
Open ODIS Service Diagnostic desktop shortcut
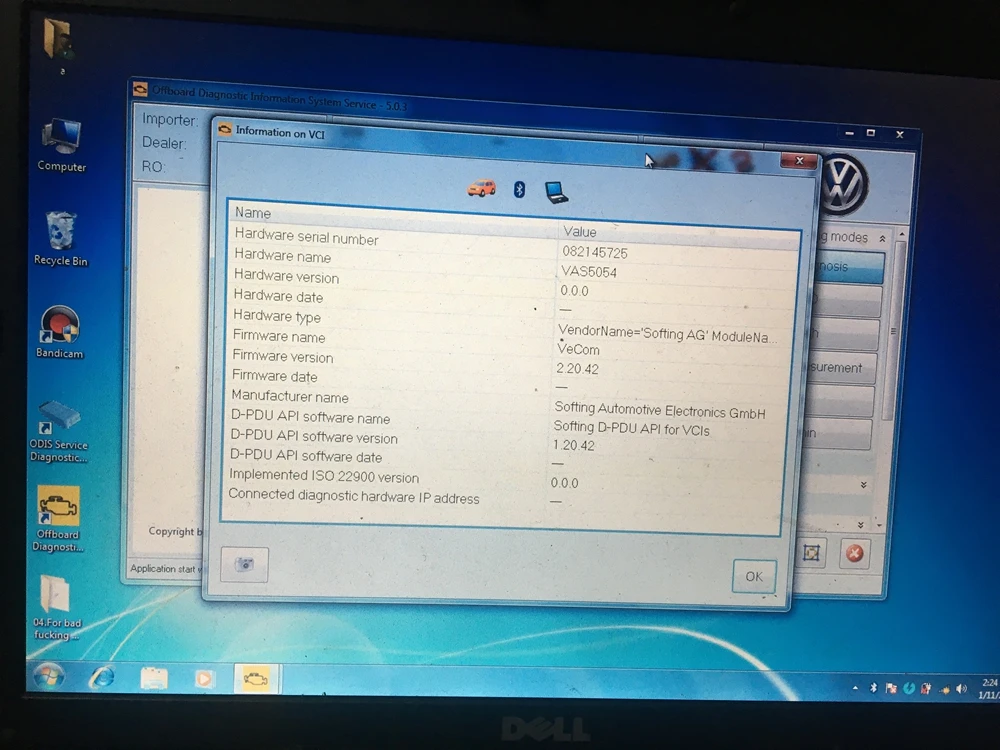pyautogui.click(x=58, y=432)
